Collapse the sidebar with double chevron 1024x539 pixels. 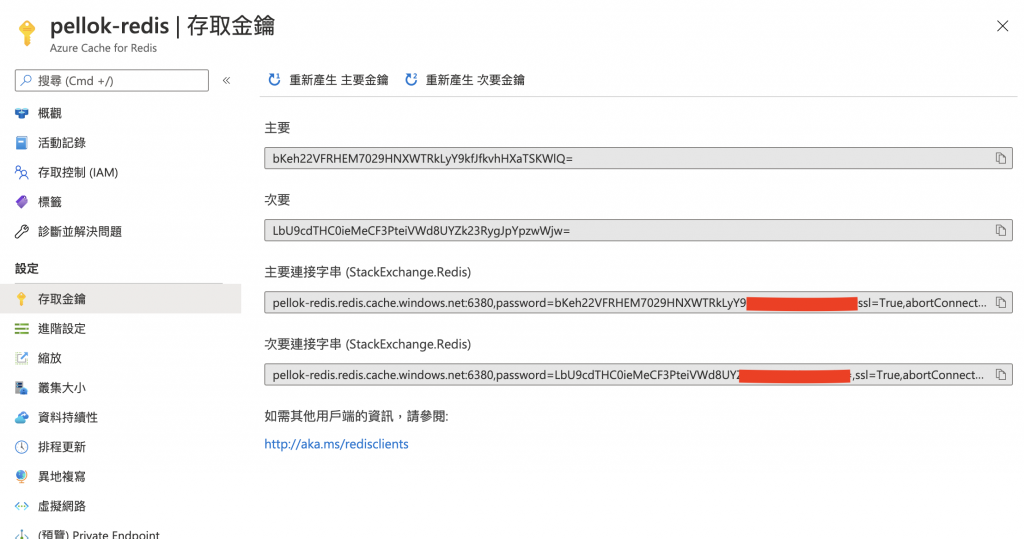[227, 80]
